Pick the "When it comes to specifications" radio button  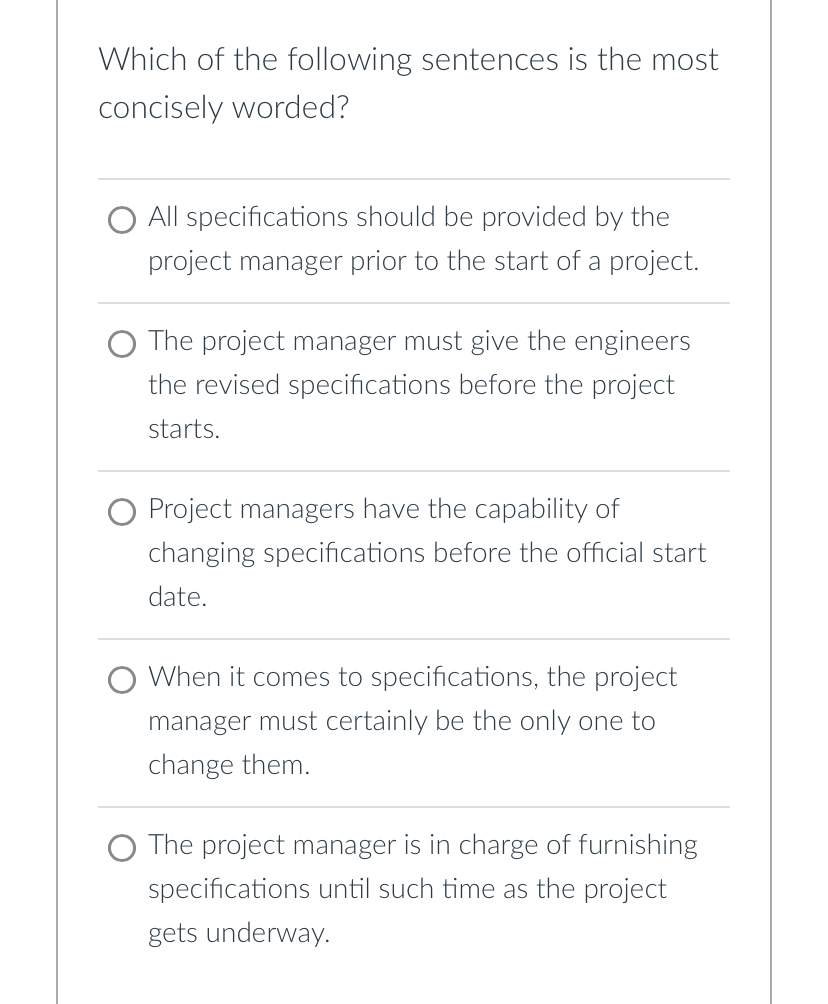coord(123,680)
